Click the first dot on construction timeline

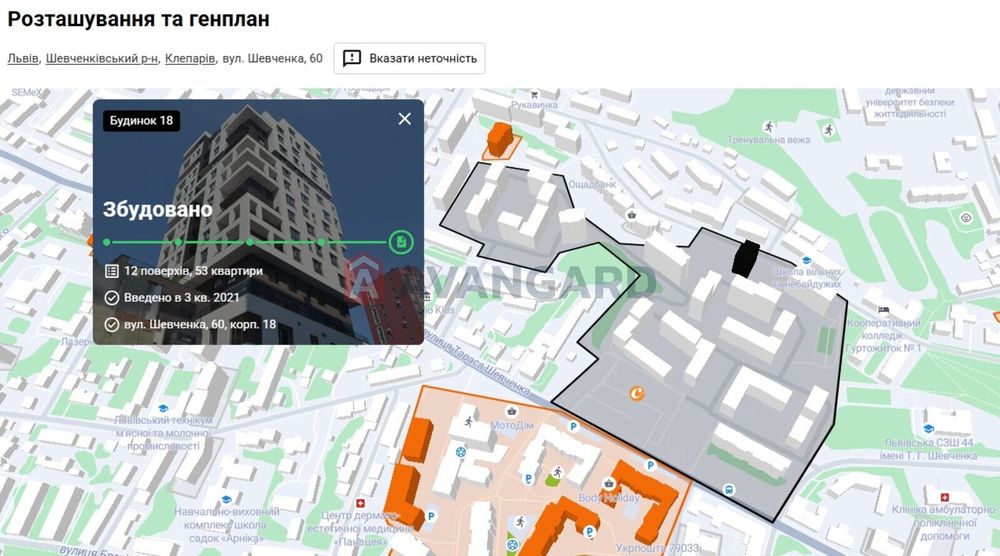pyautogui.click(x=107, y=242)
